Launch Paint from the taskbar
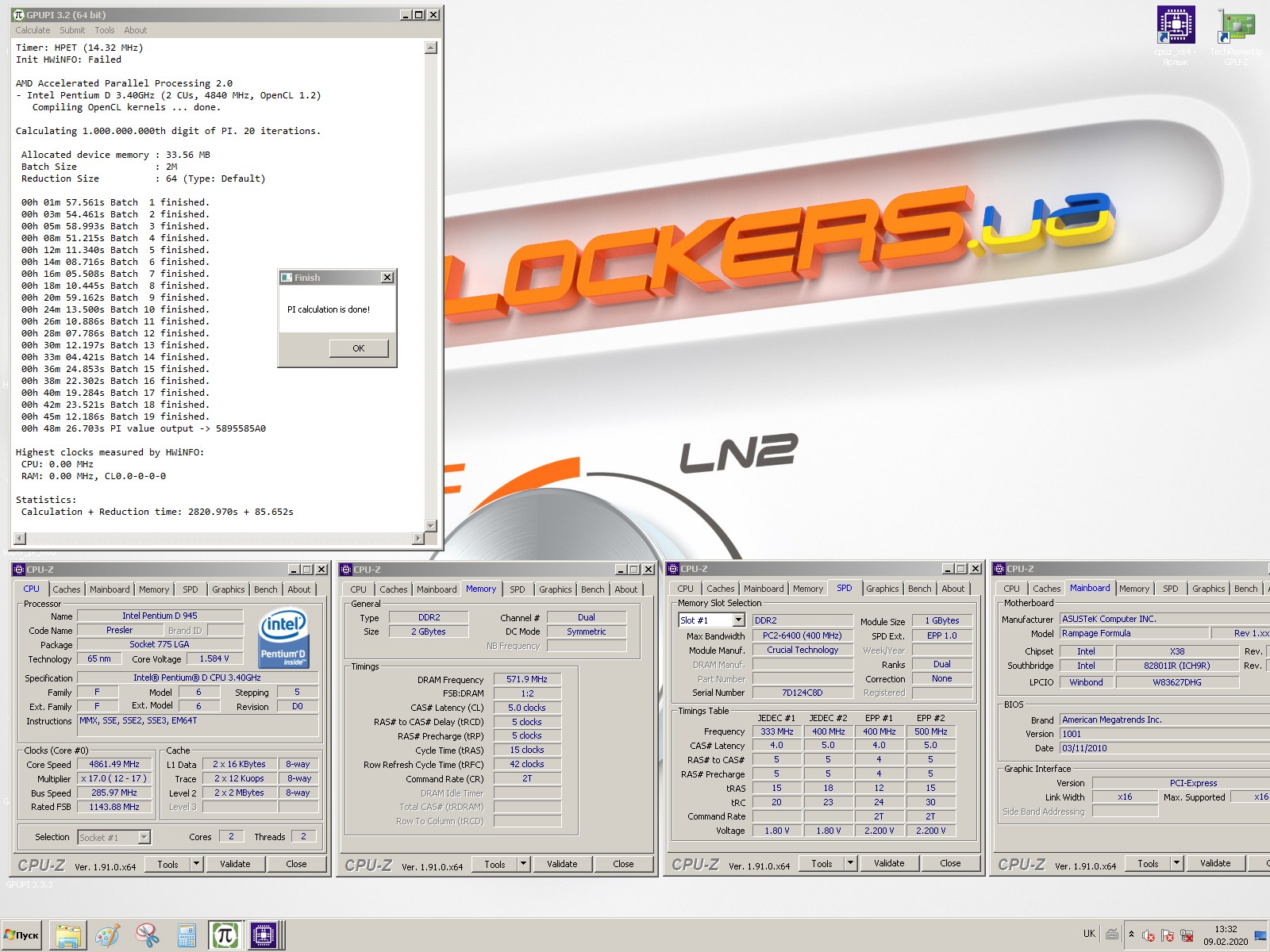Image resolution: width=1270 pixels, height=952 pixels. pyautogui.click(x=107, y=935)
